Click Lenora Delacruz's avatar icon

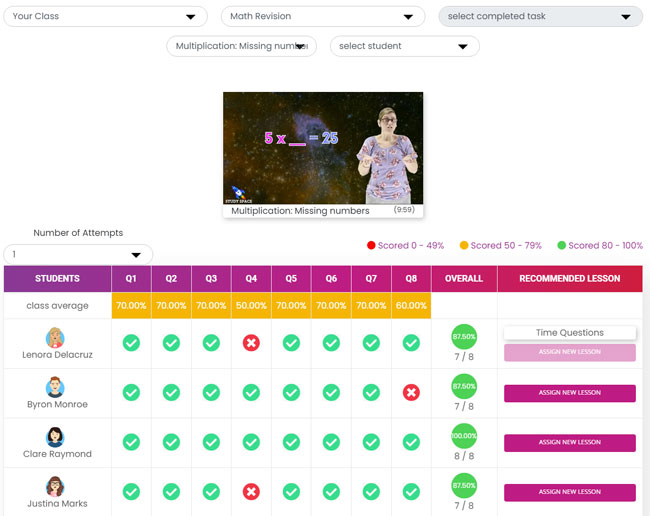(x=57, y=337)
